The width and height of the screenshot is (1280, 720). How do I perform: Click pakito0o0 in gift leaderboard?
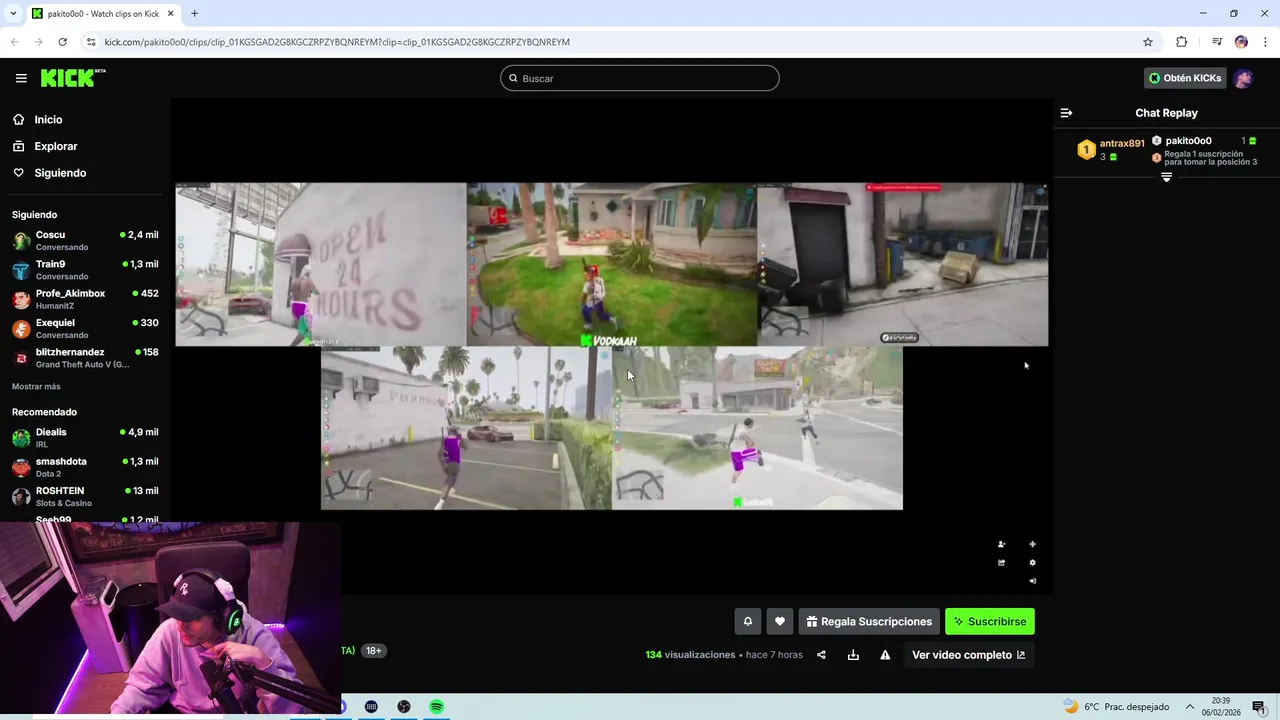(1188, 141)
